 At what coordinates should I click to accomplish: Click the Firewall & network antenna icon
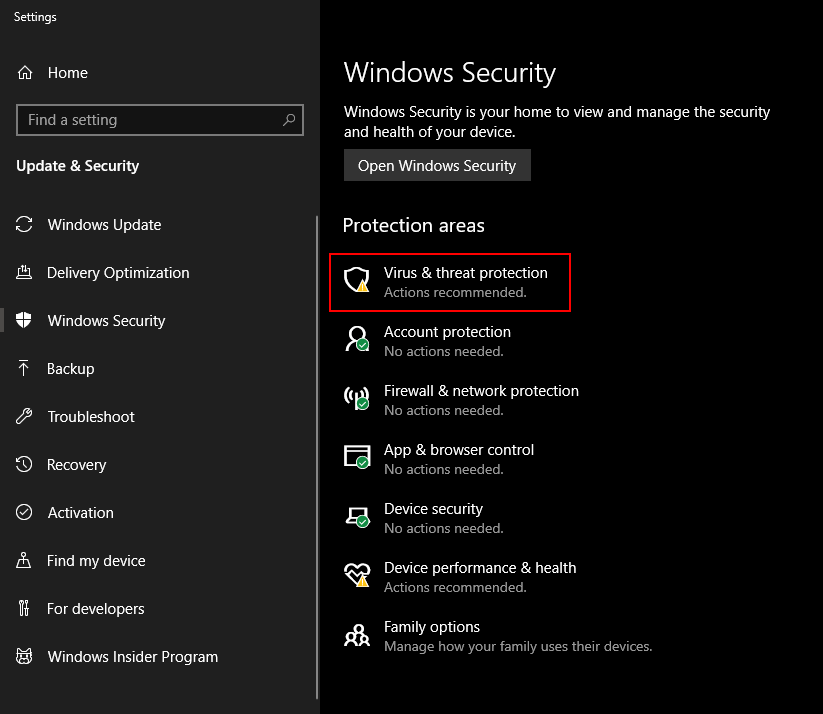pos(357,397)
